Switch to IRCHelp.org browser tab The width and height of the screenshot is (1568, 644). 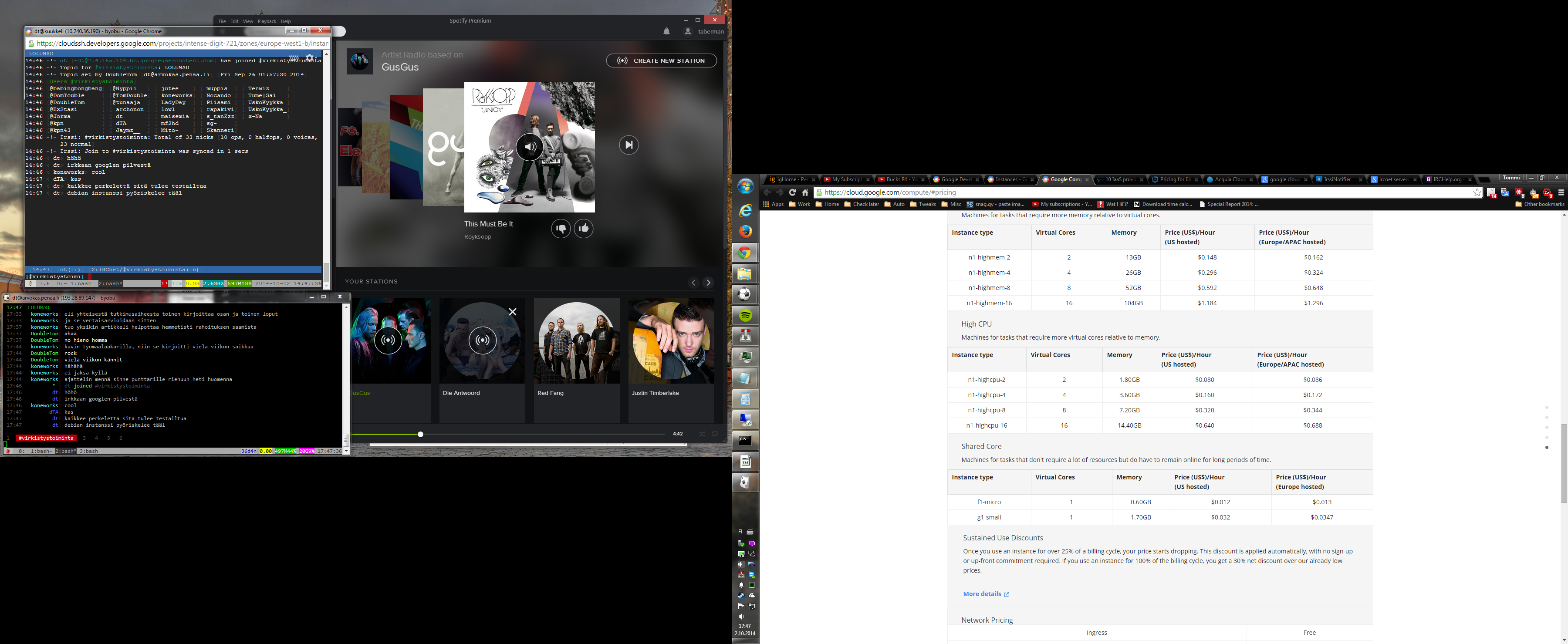(x=1447, y=179)
